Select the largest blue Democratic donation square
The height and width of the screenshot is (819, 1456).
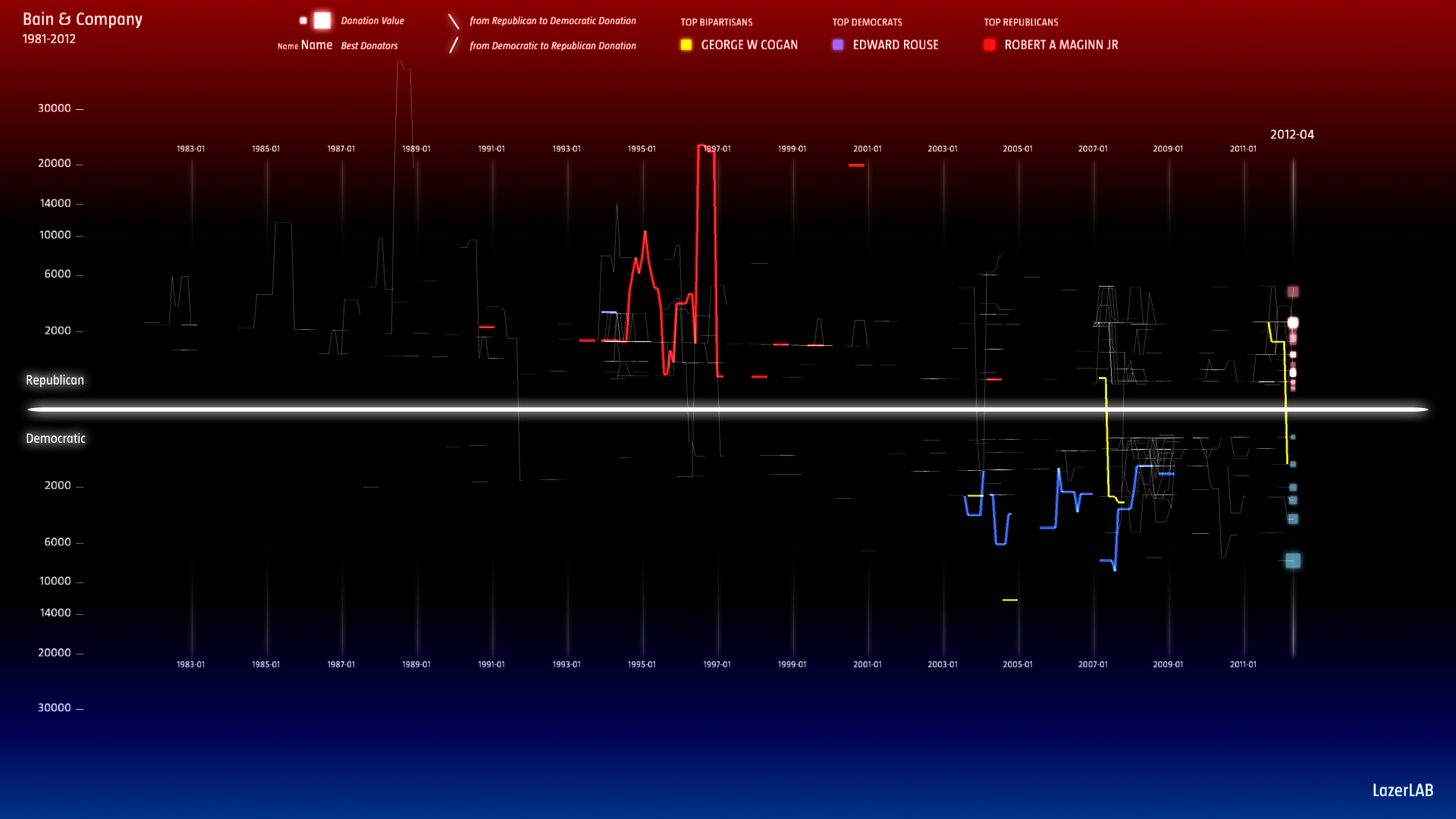pos(1293,561)
